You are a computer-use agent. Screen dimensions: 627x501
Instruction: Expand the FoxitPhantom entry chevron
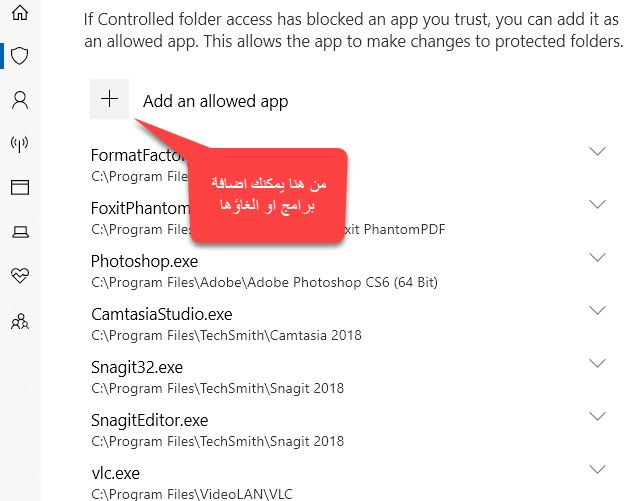click(598, 204)
